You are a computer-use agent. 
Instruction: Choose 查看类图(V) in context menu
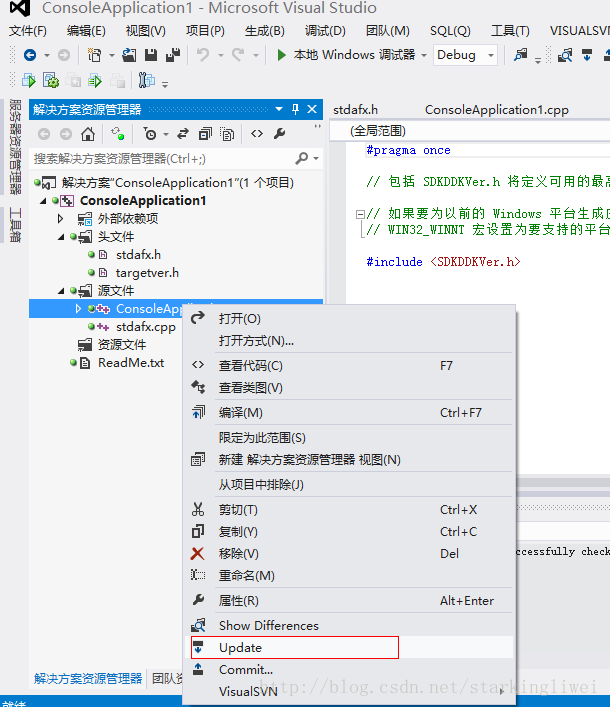(349, 388)
